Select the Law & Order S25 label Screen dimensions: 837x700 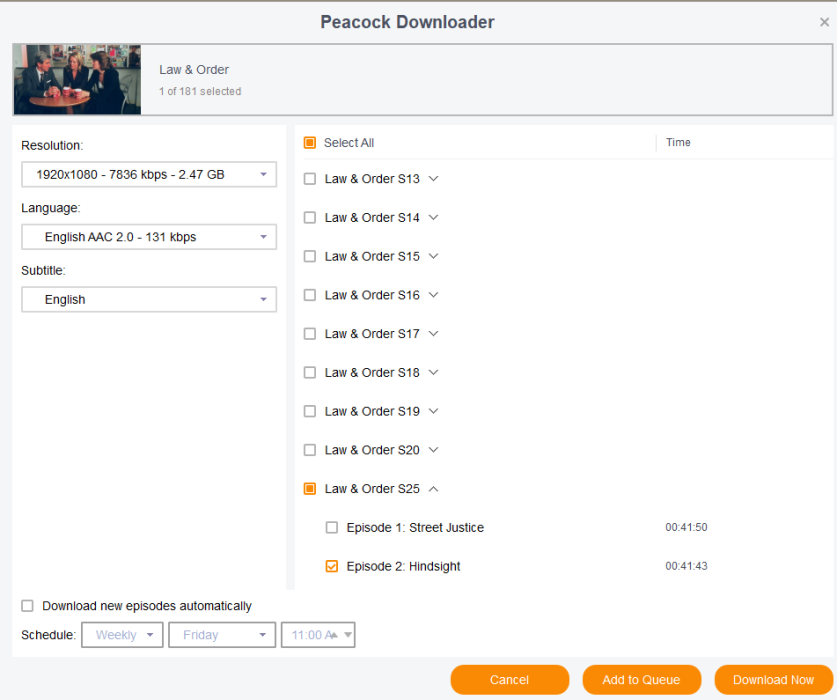pyautogui.click(x=372, y=489)
